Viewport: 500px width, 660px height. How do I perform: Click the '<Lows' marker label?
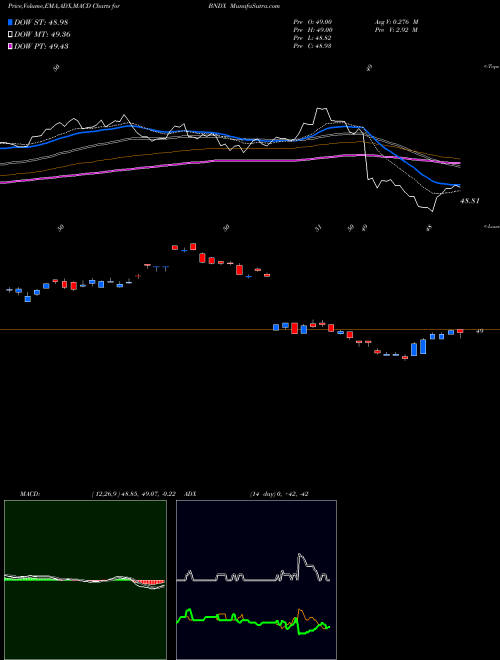(492, 226)
